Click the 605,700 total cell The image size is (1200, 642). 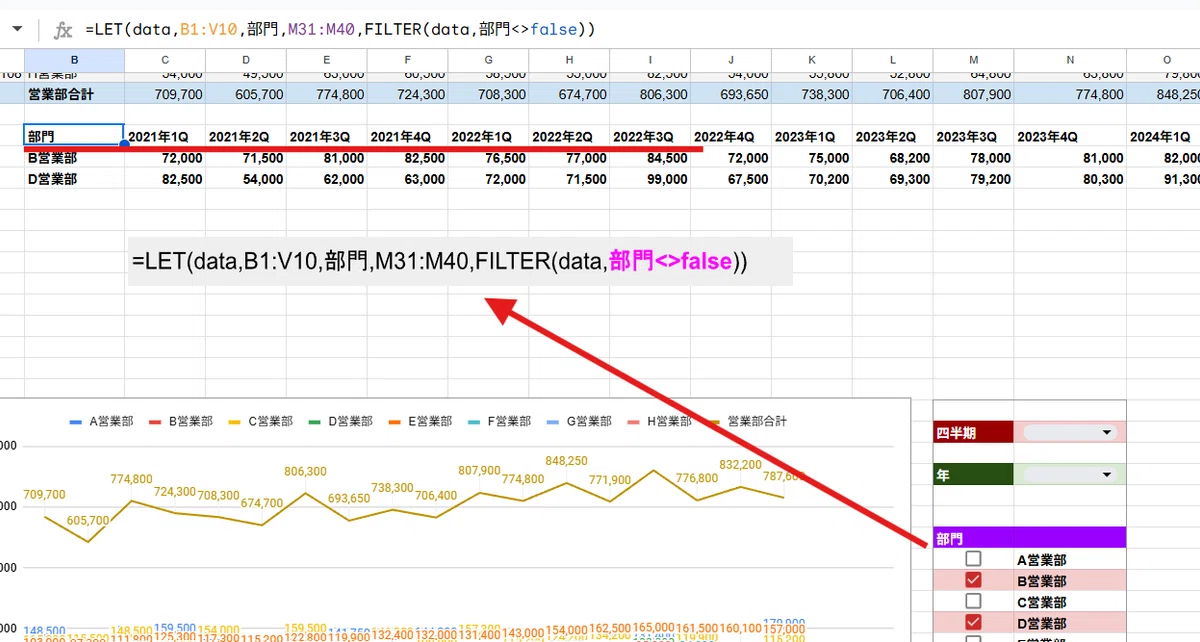tap(246, 94)
